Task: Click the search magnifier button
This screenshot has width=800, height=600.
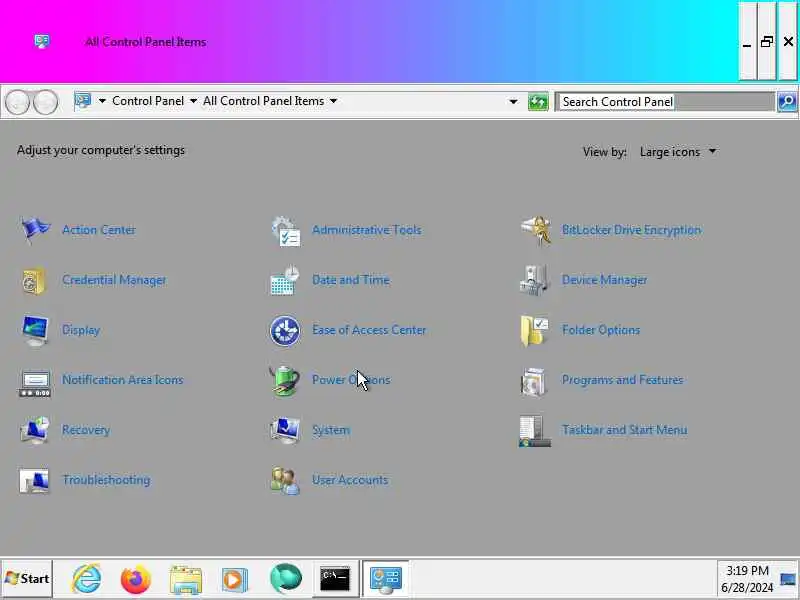Action: pos(787,102)
